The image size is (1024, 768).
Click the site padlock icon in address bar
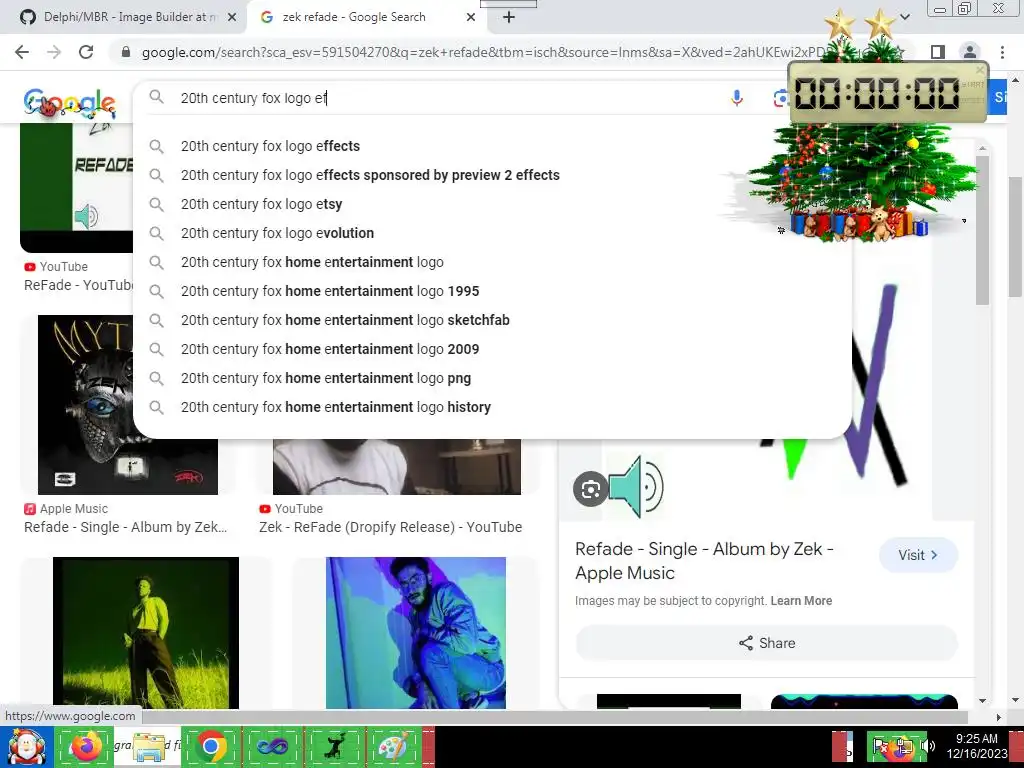pos(126,52)
